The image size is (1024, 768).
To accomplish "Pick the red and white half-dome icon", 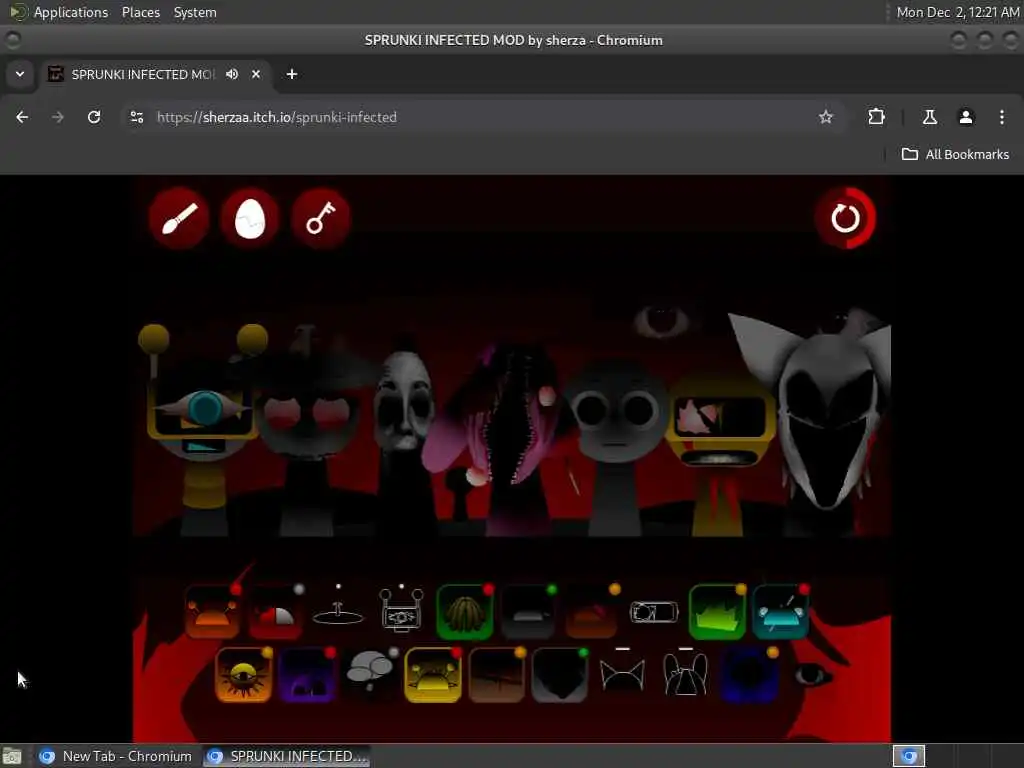I will [x=275, y=612].
